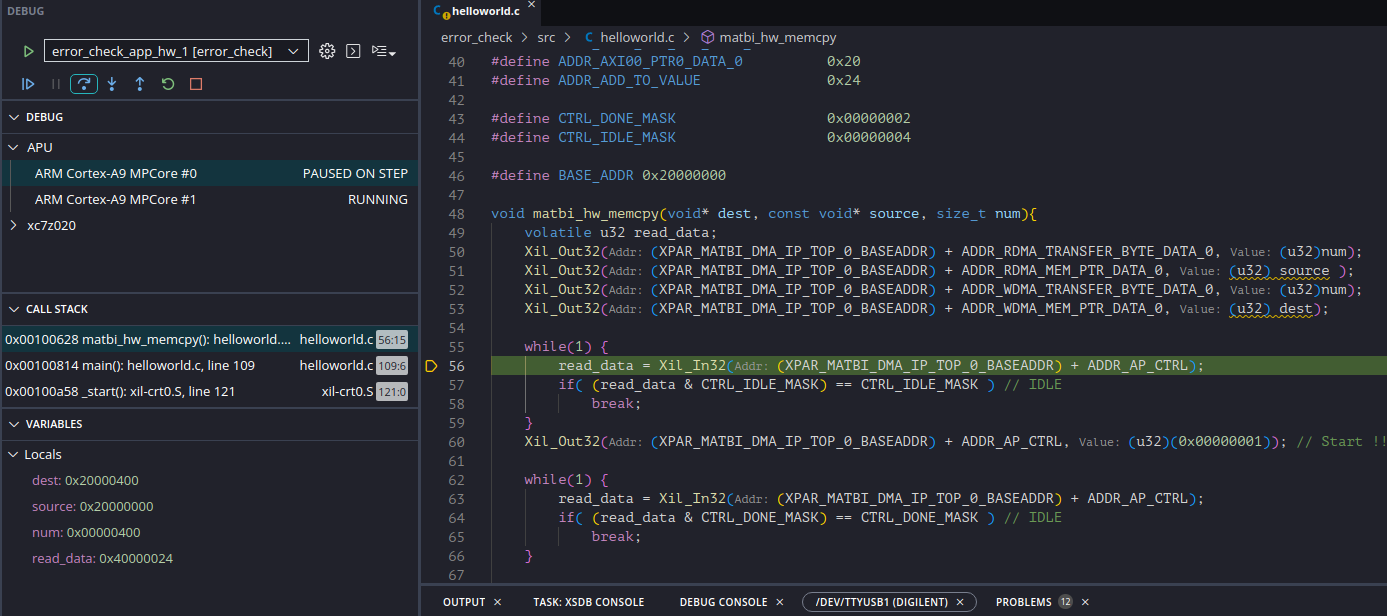Collapse the VARIABLES section

(14, 424)
